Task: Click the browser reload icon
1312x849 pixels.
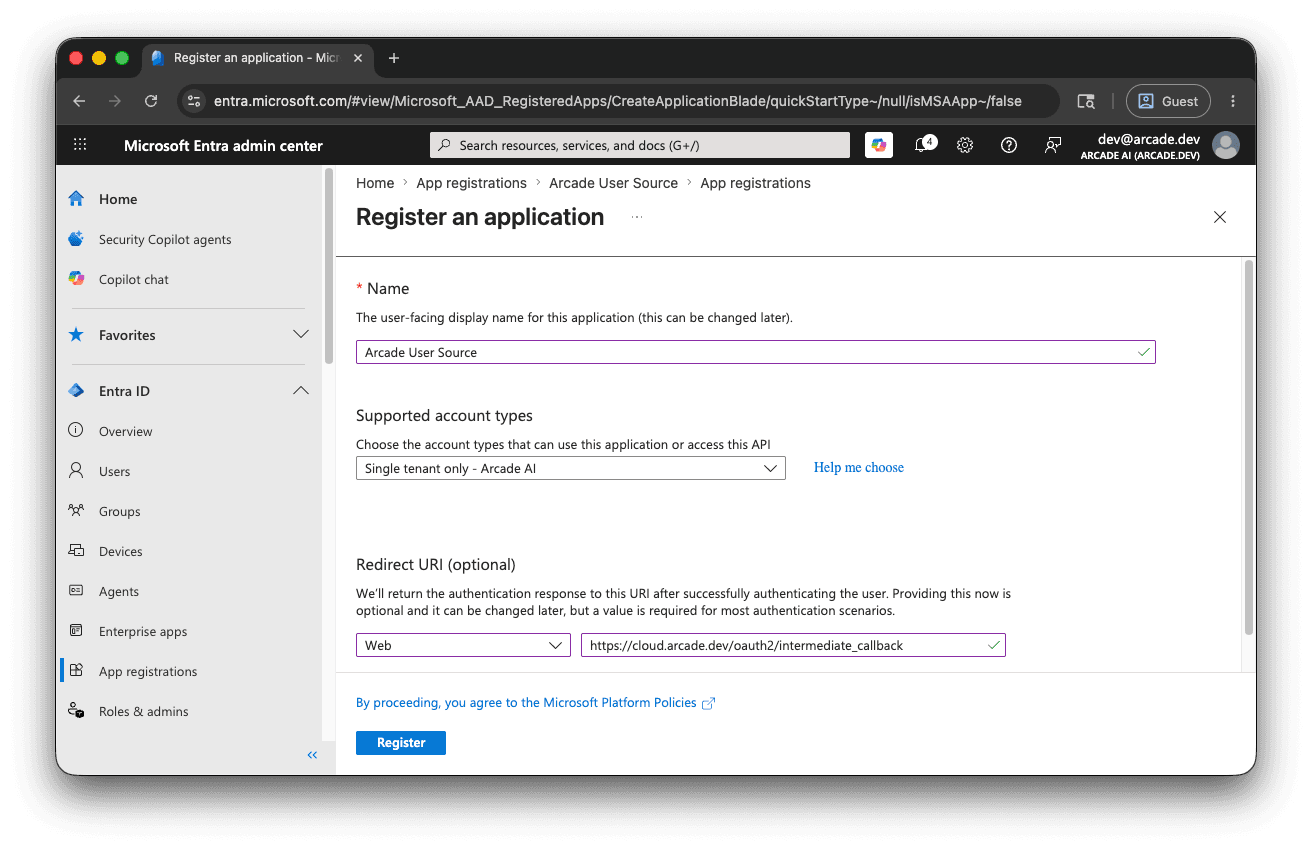Action: (151, 101)
